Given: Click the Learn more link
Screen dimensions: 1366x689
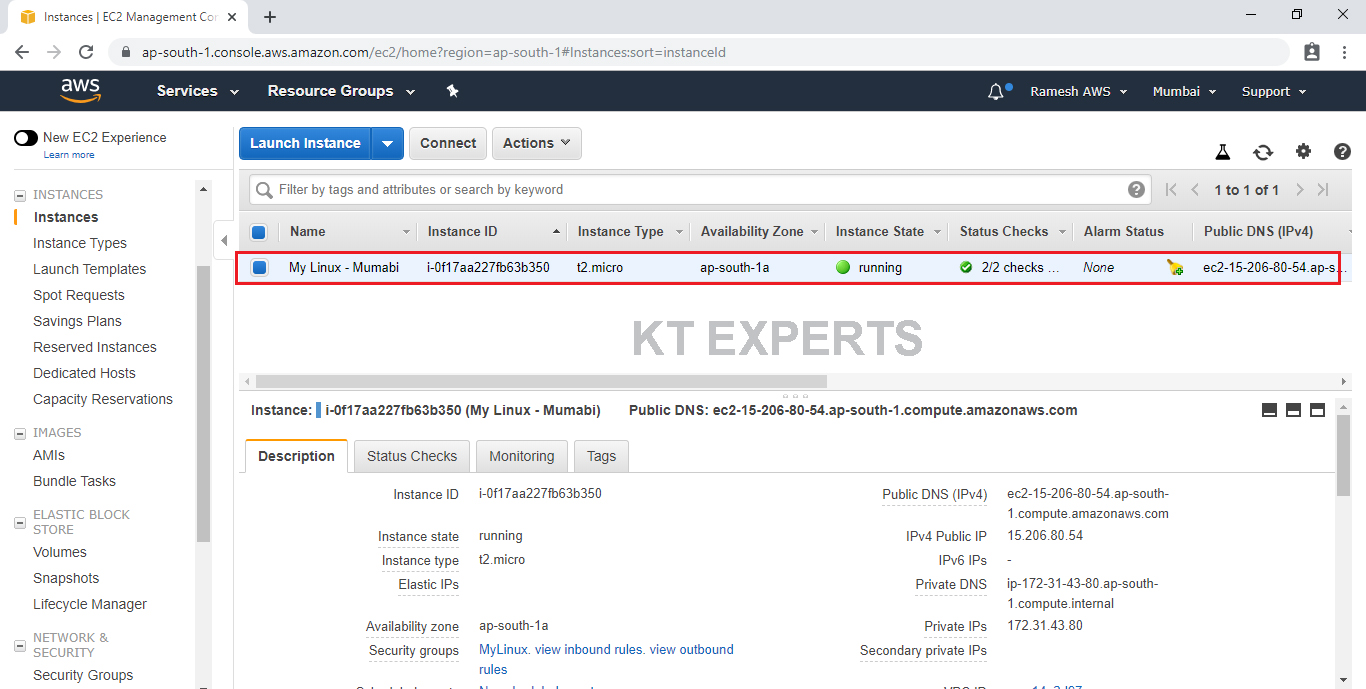Looking at the screenshot, I should click(69, 155).
